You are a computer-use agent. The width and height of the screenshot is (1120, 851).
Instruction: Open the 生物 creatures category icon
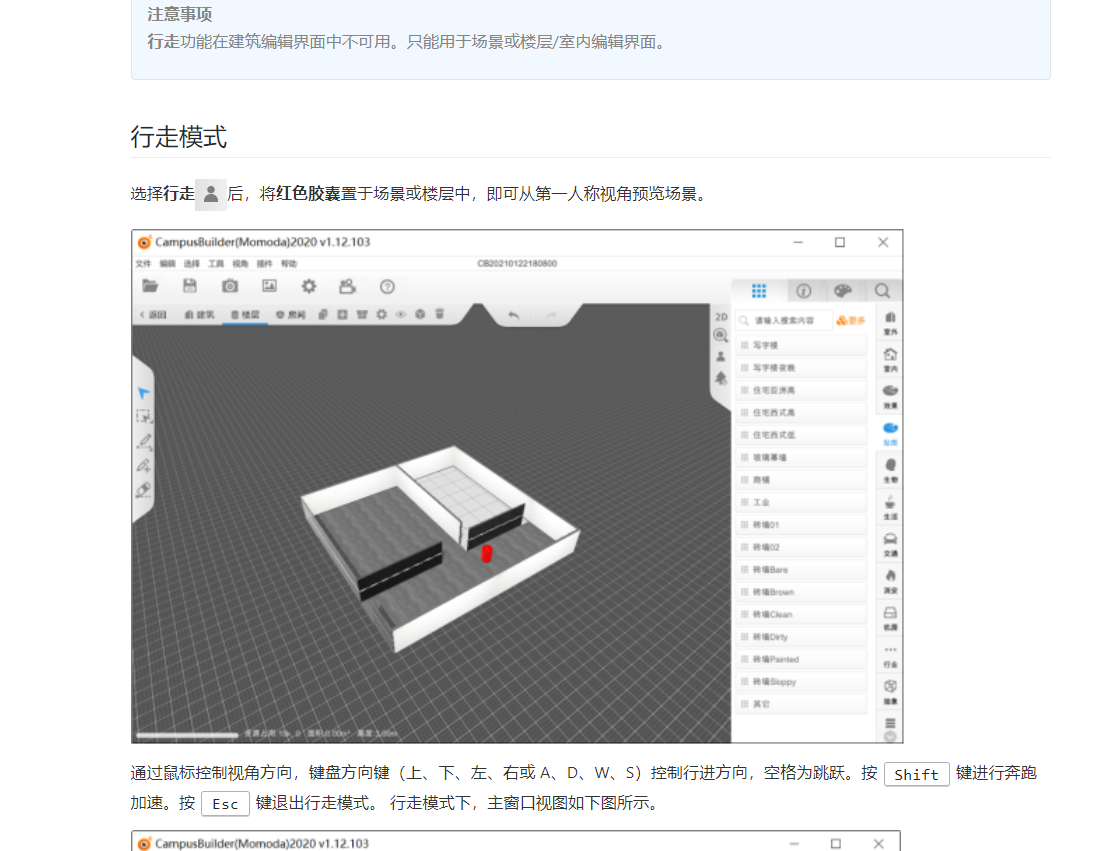890,471
